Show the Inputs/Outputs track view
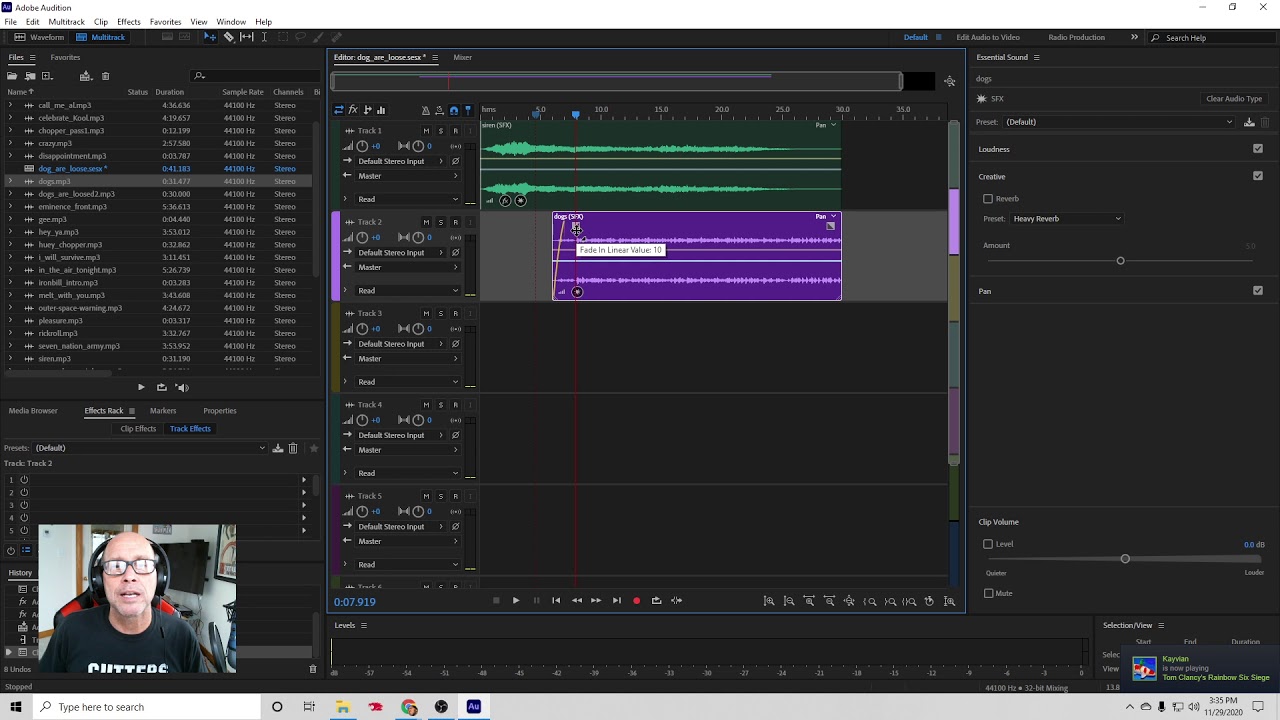 point(339,110)
